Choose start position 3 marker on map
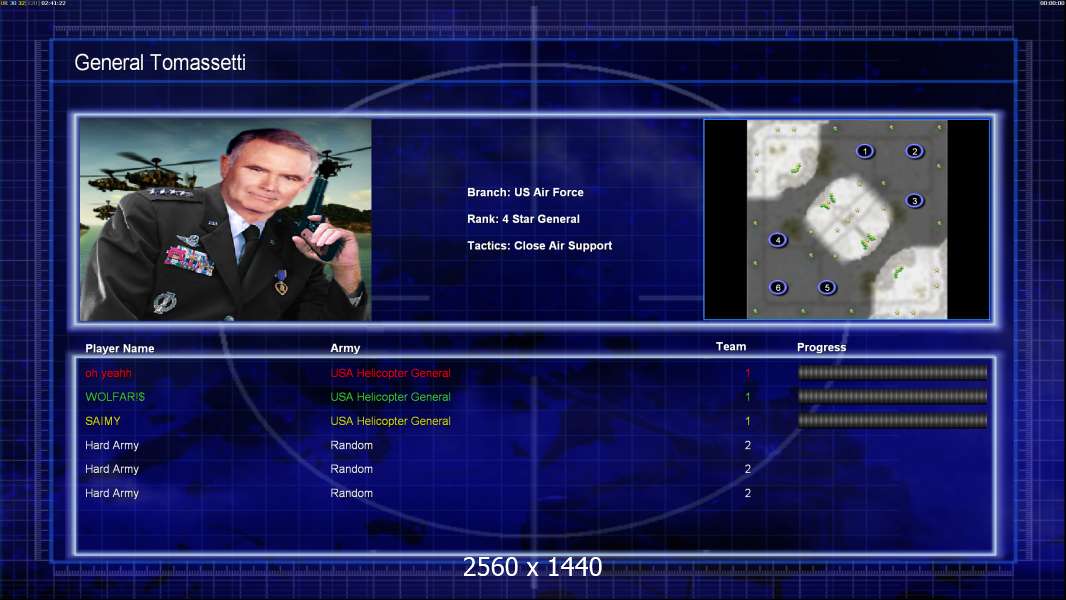Viewport: 1066px width, 600px height. click(x=914, y=201)
